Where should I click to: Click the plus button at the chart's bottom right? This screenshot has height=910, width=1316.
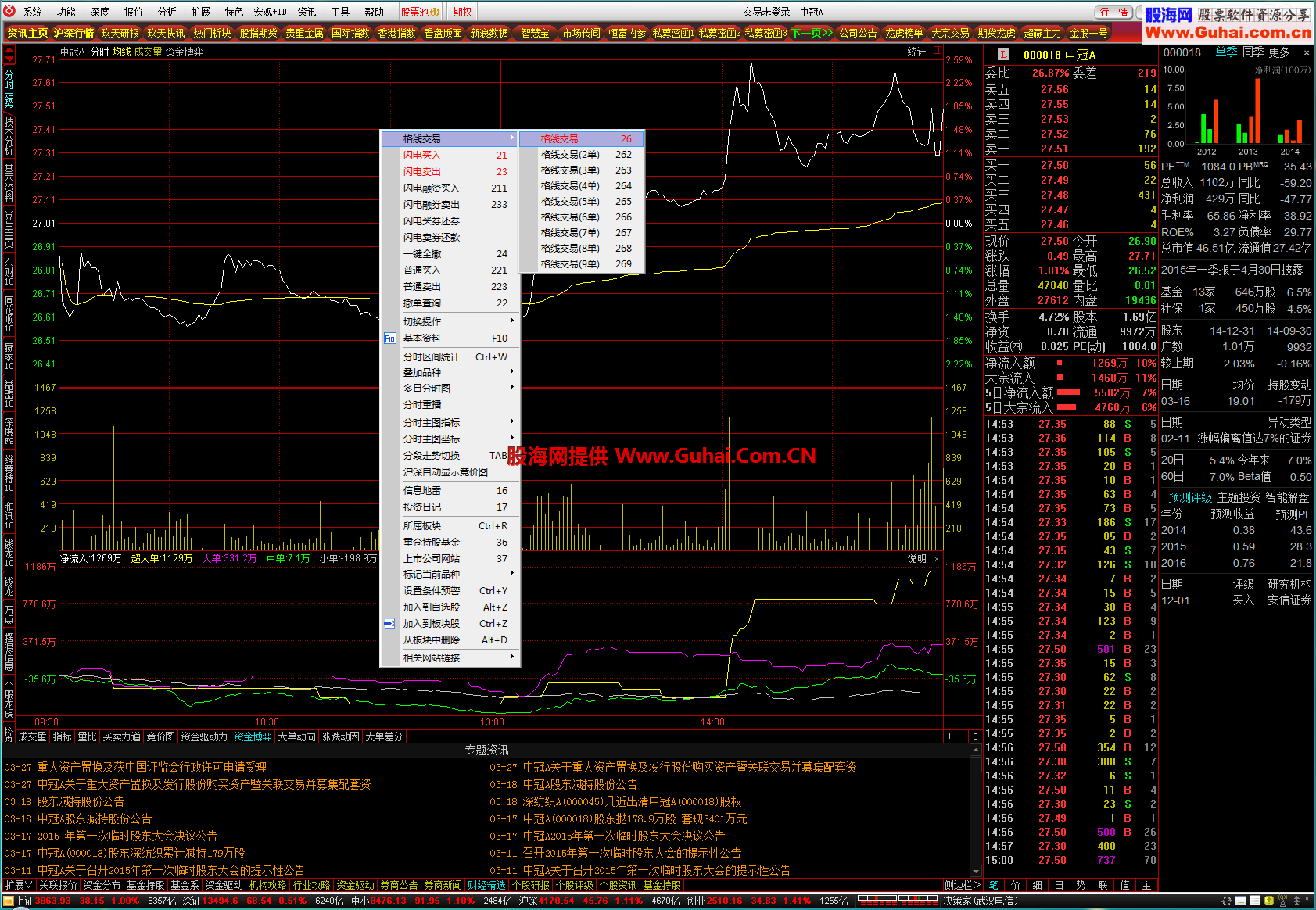[x=950, y=736]
